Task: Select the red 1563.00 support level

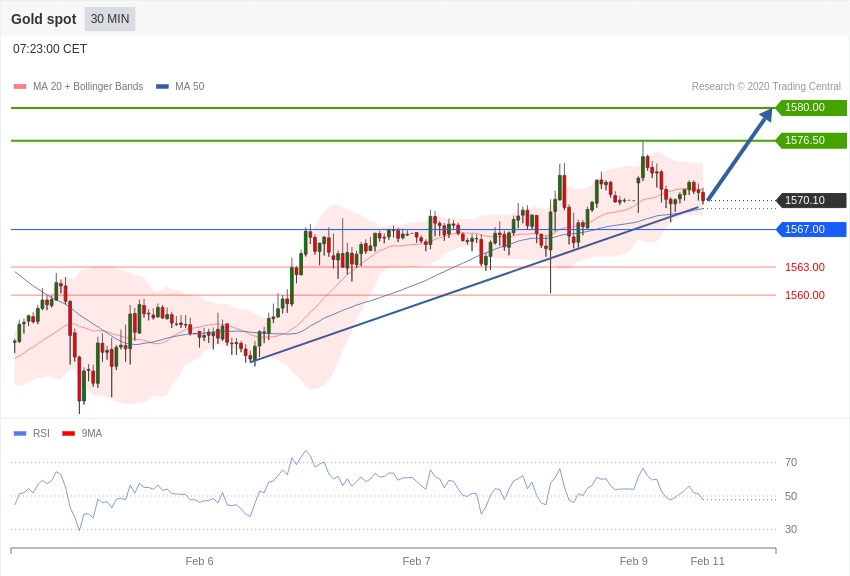Action: [x=804, y=267]
